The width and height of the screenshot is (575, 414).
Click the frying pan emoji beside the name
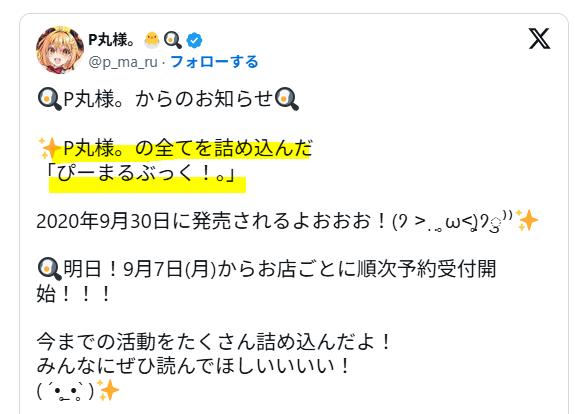tap(173, 40)
